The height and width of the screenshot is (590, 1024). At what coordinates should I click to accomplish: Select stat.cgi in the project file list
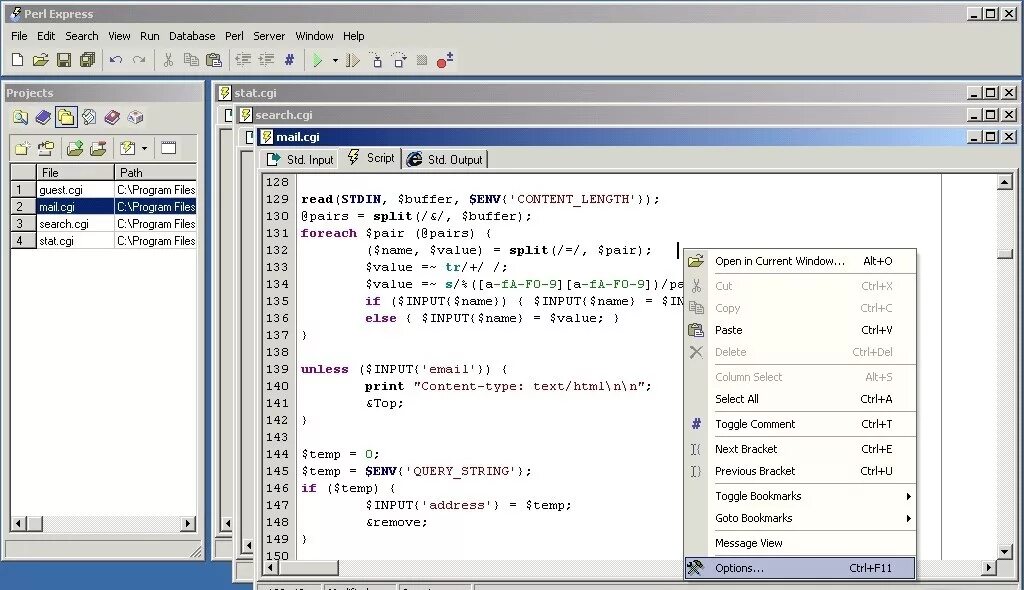pos(56,241)
